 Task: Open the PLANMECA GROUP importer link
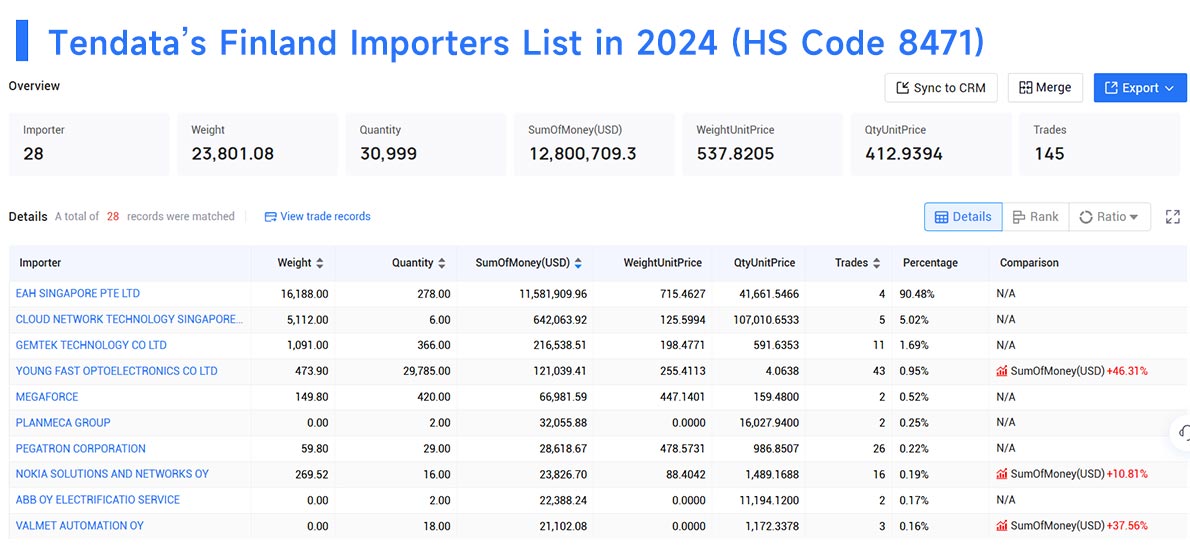(x=63, y=422)
